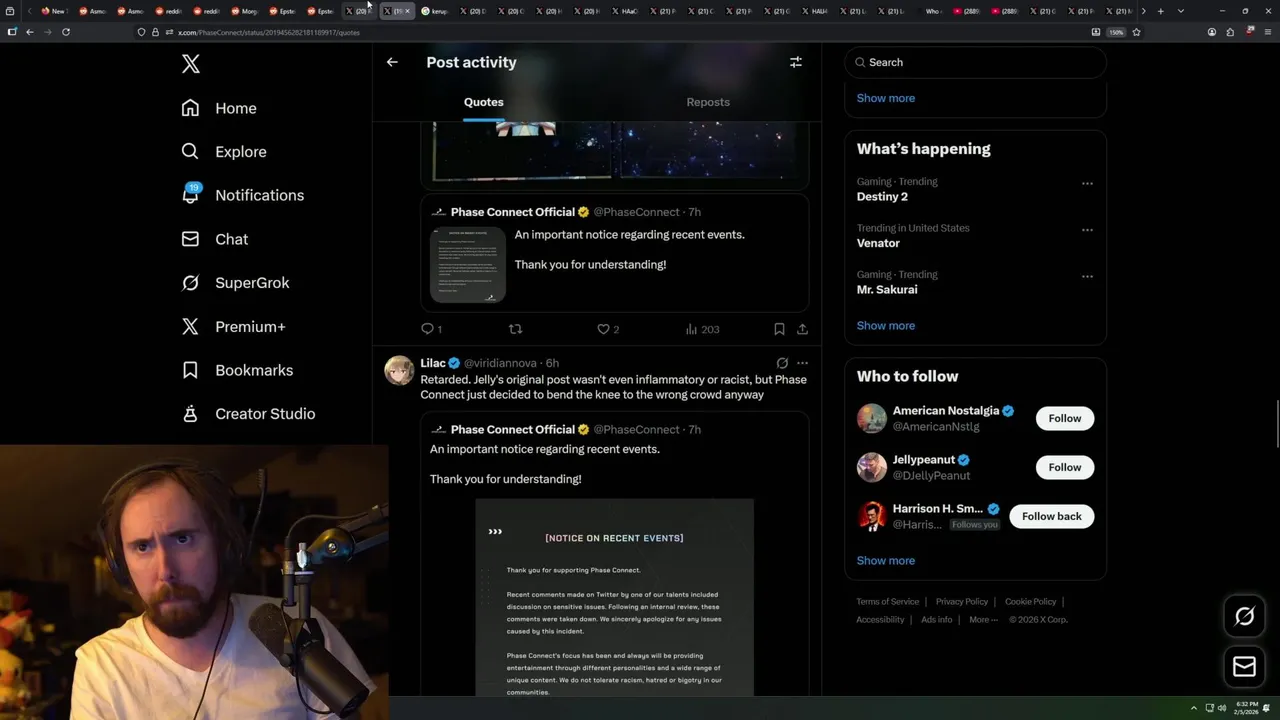Expand the More footer menu
This screenshot has width=1280, height=720.
pyautogui.click(x=982, y=620)
